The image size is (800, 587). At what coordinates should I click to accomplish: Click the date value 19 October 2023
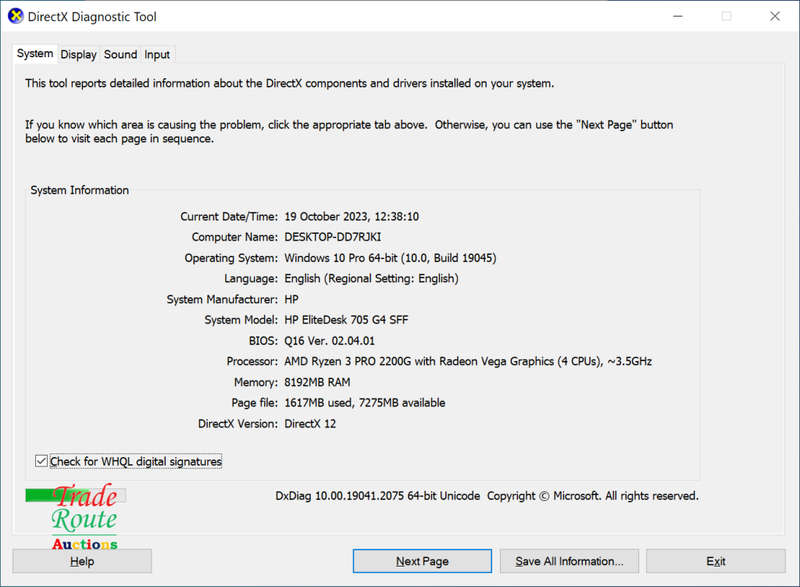click(x=352, y=216)
